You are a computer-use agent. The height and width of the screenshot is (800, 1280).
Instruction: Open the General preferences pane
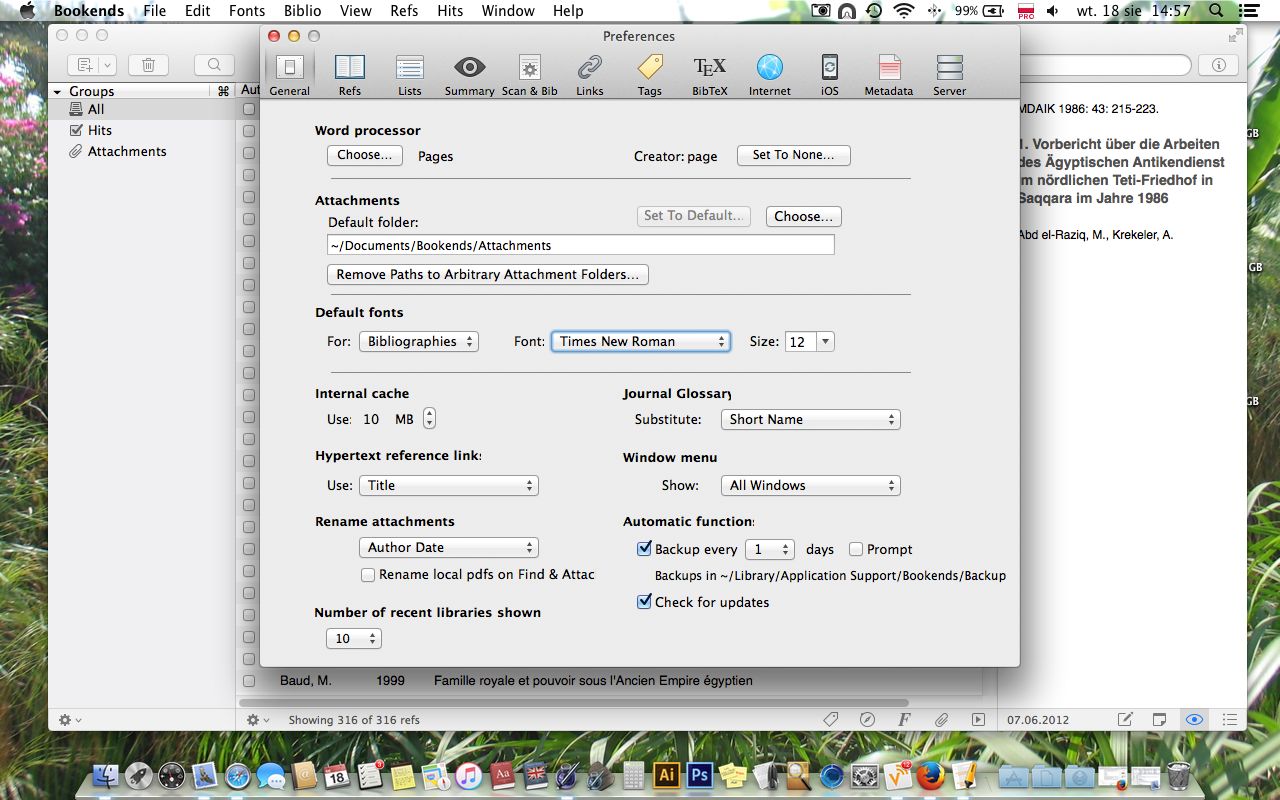coord(289,75)
